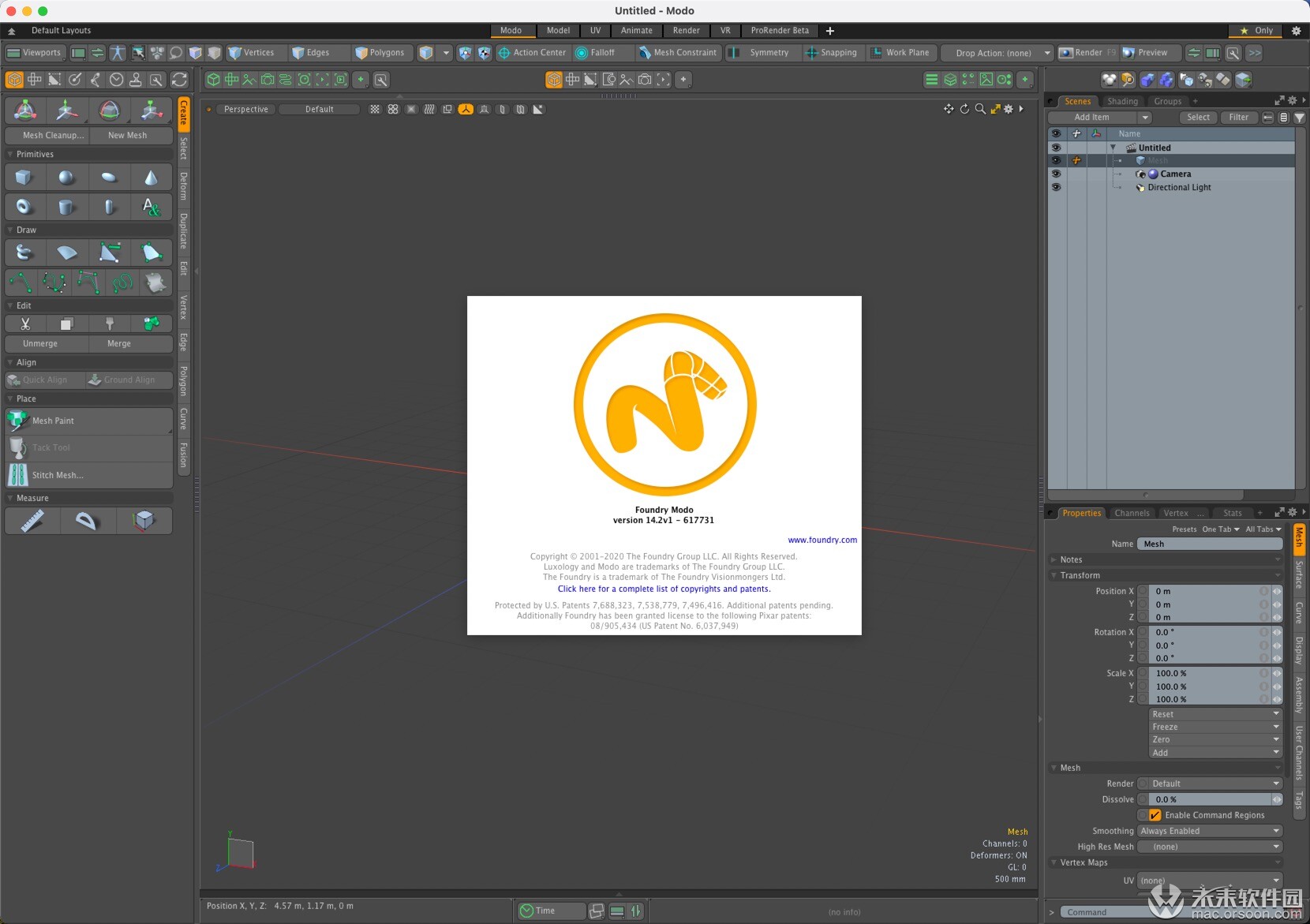This screenshot has width=1310, height=924.
Task: Click the filter funnel icon in Scenes
Action: click(1299, 118)
